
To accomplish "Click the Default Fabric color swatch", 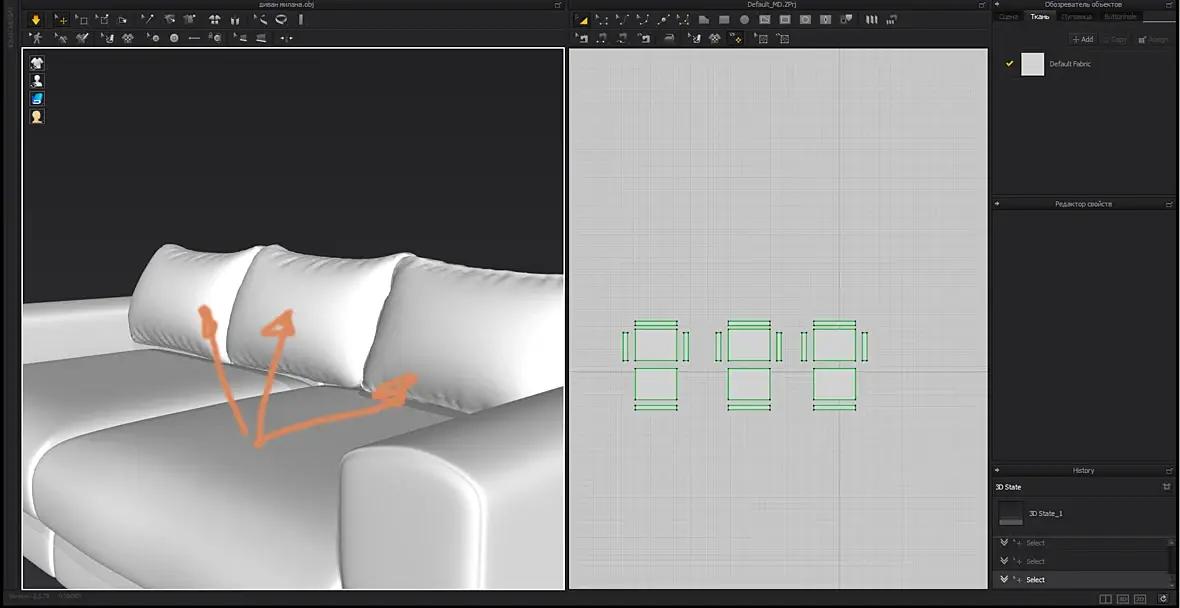I will 1032,64.
